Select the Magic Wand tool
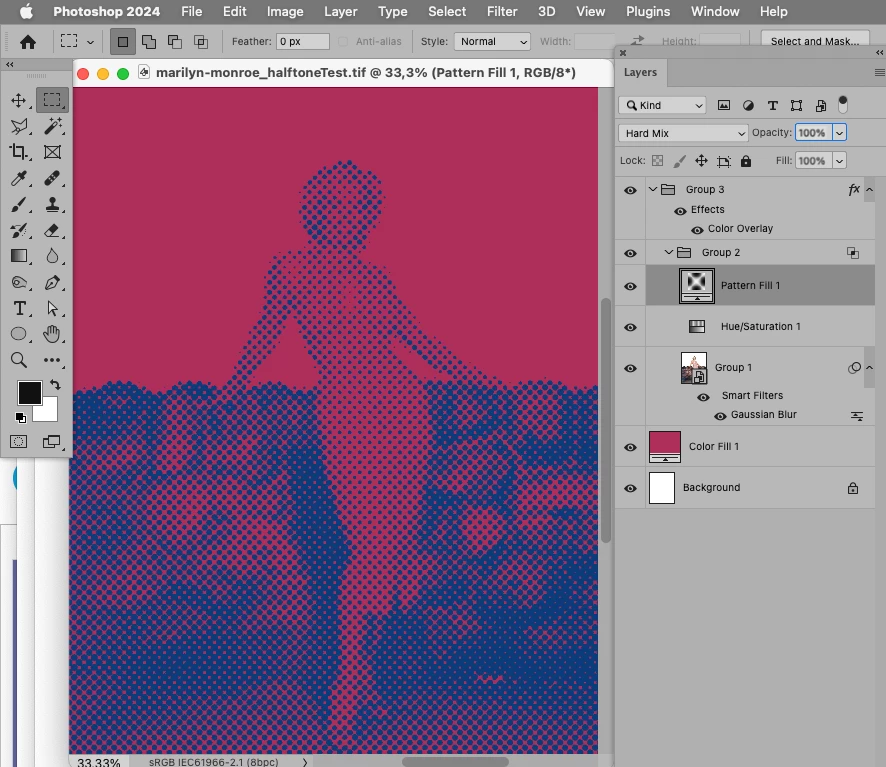Image resolution: width=886 pixels, height=767 pixels. (53, 127)
